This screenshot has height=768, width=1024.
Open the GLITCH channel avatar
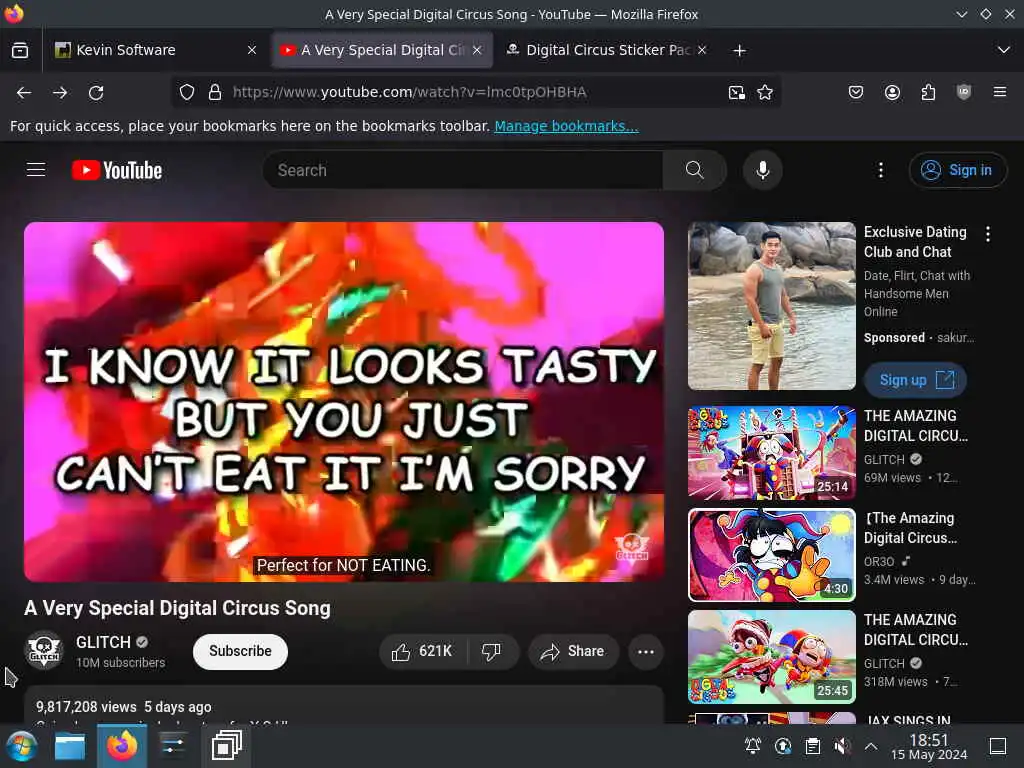pyautogui.click(x=44, y=651)
